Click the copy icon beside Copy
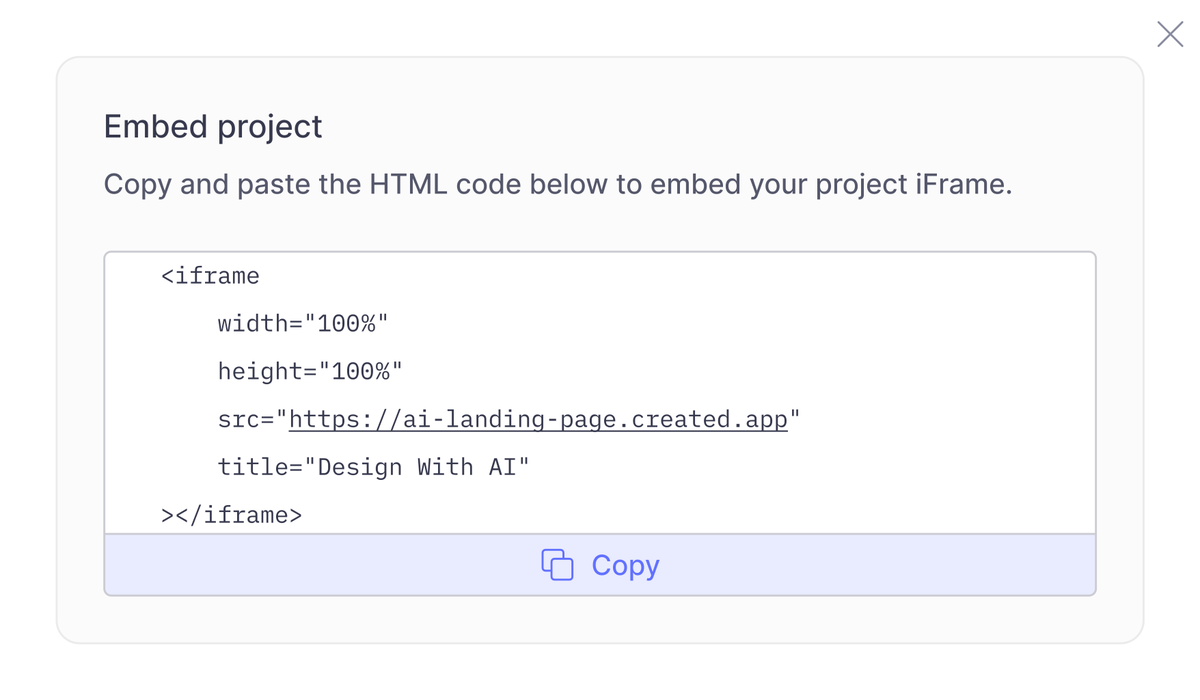Screen dimensions: 1200x700 (x=557, y=565)
